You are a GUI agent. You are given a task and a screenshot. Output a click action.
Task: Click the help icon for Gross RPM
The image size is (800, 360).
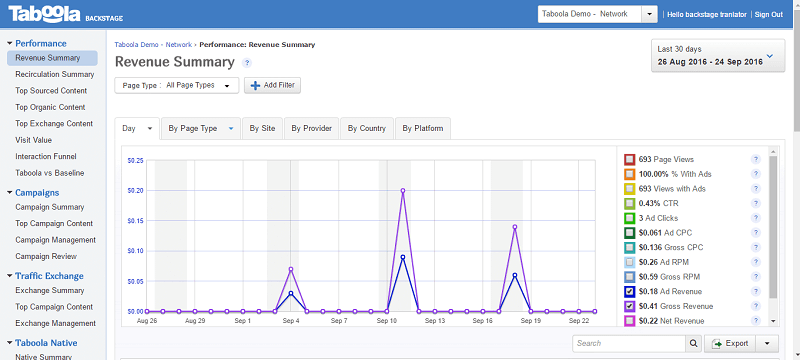point(756,277)
